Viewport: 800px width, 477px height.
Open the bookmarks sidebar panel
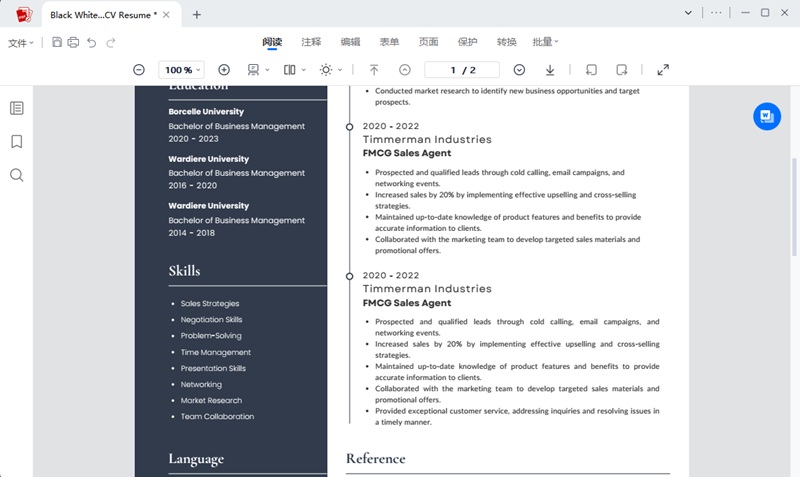17,141
